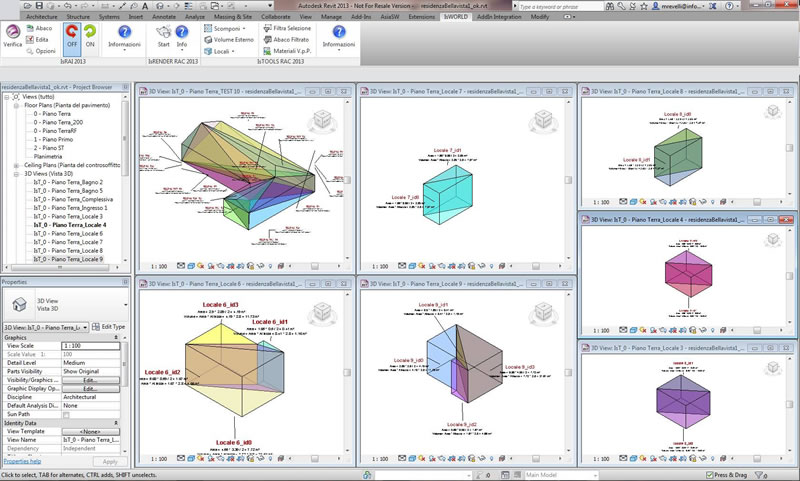Click Edit button for Visibility/Graphics
800x481 pixels.
[89, 381]
